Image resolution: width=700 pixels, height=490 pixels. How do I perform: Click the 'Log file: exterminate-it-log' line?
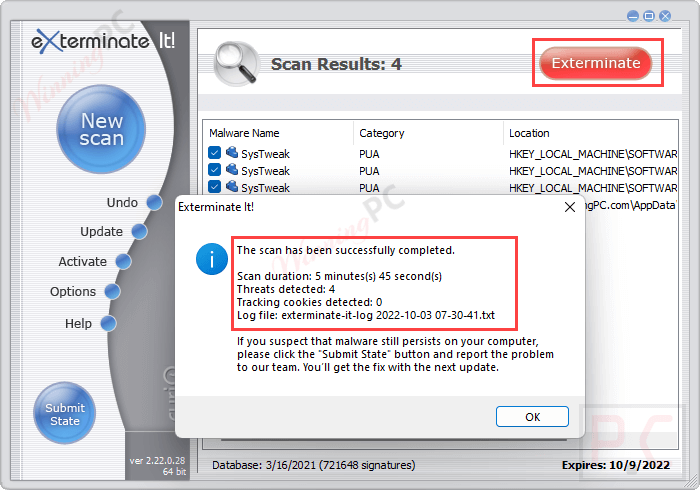[x=366, y=315]
